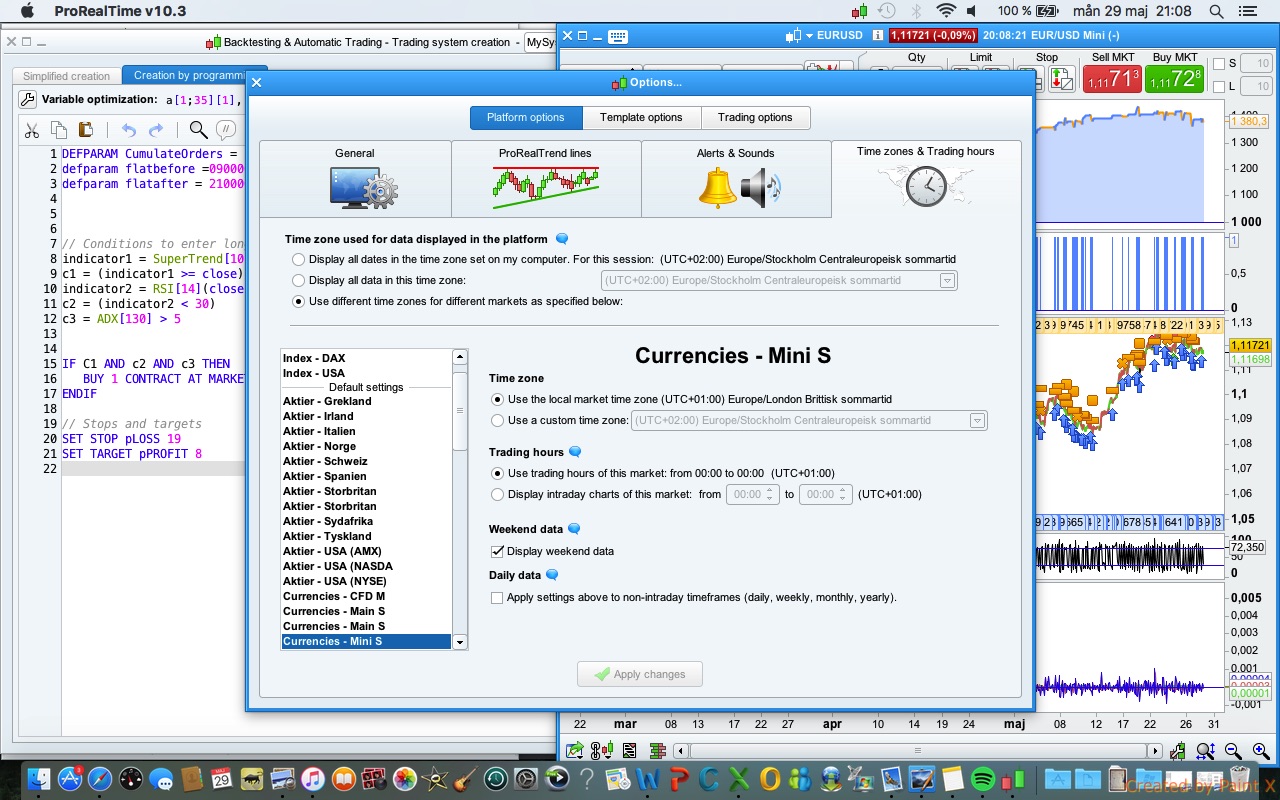Open Spotify from the Dock

click(983, 778)
